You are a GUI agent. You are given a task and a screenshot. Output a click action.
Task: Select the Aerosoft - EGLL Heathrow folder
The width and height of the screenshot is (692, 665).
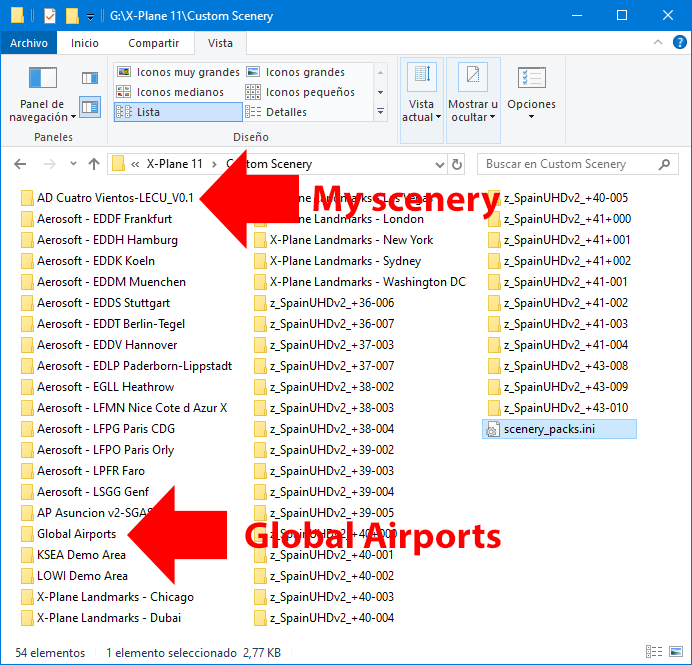click(x=98, y=387)
